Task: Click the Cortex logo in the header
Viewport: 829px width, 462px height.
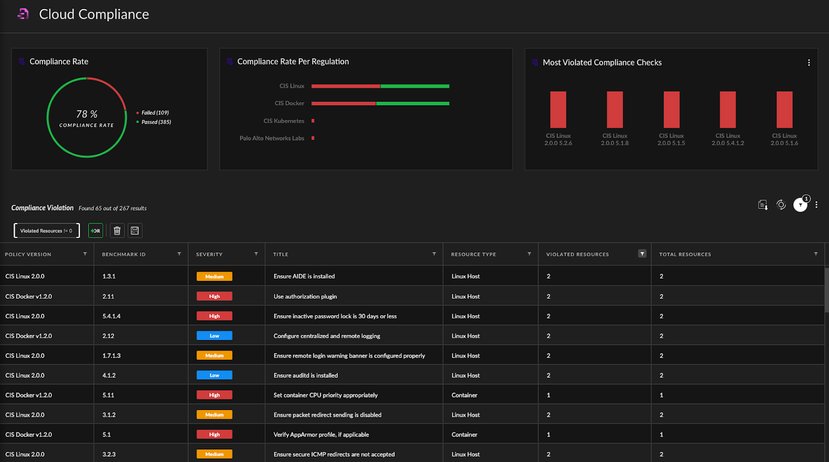Action: pyautogui.click(x=21, y=15)
